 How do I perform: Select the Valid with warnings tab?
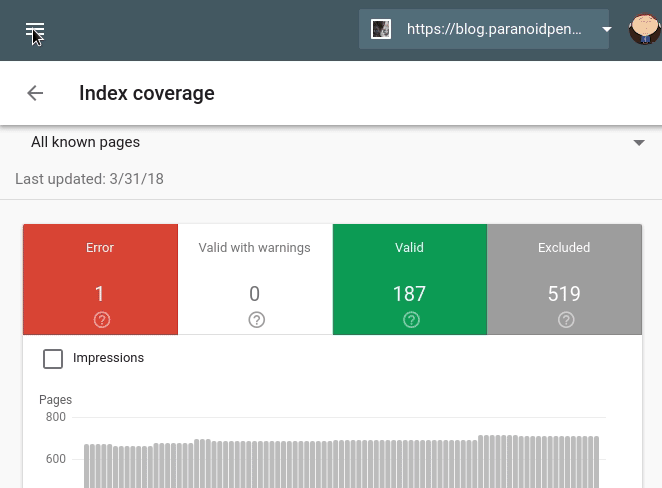[x=255, y=279]
